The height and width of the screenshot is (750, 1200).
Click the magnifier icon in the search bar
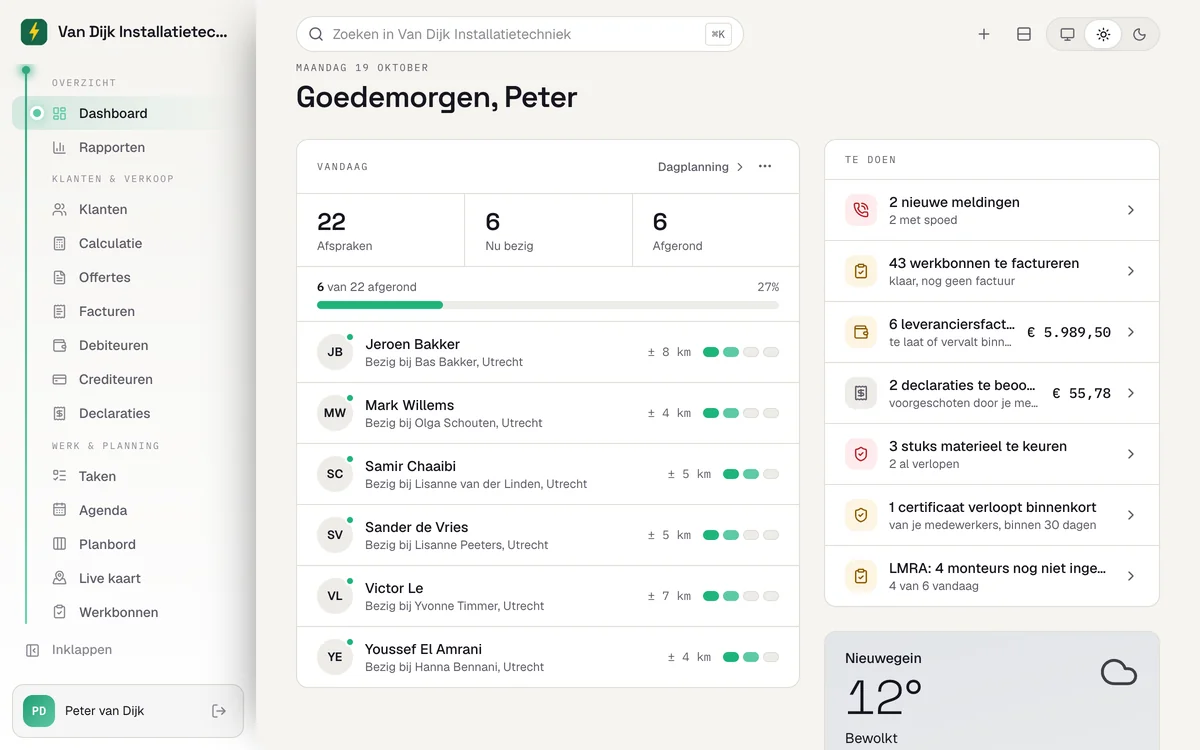(316, 34)
